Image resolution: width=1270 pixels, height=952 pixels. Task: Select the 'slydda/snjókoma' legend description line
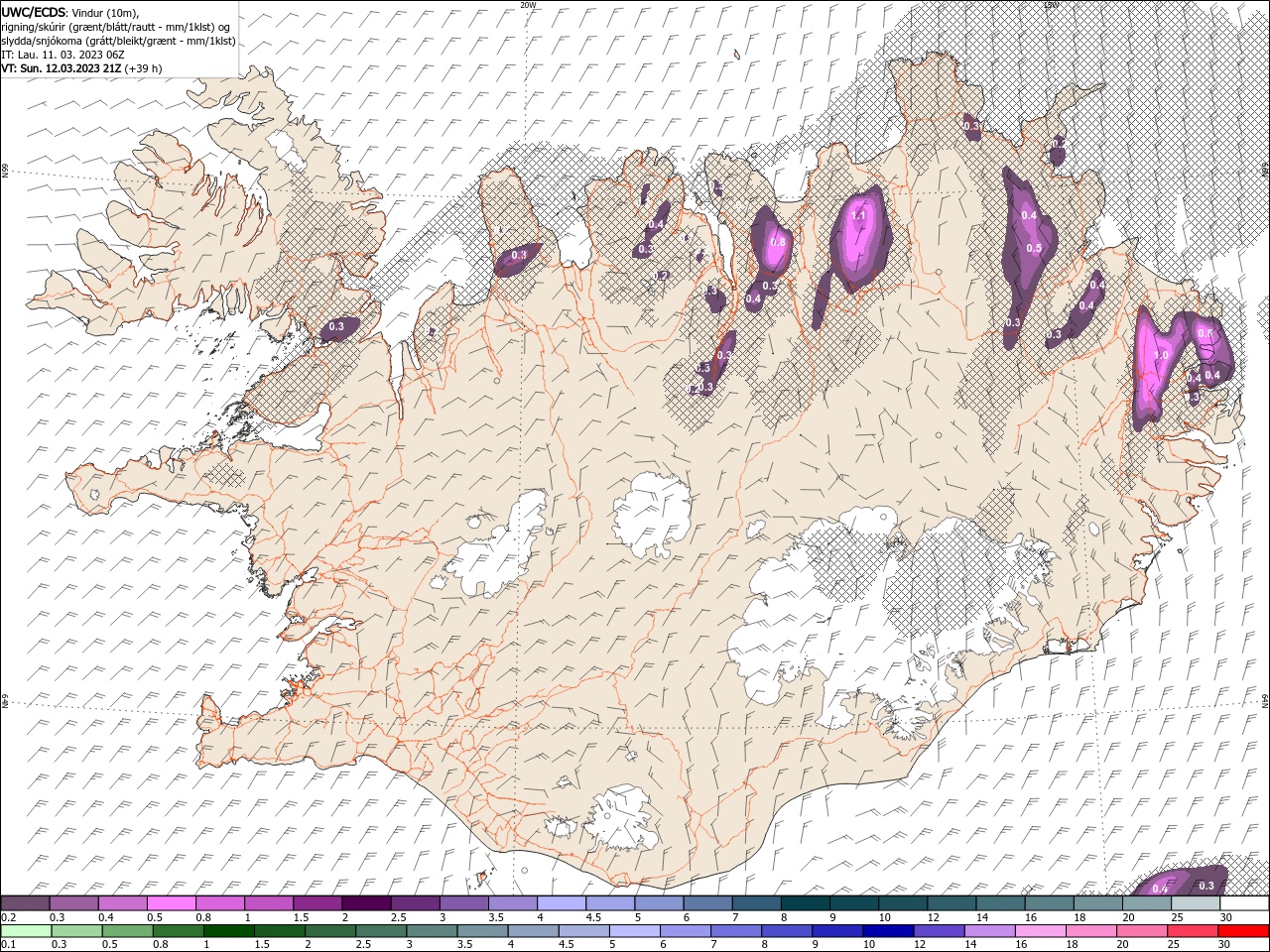118,41
